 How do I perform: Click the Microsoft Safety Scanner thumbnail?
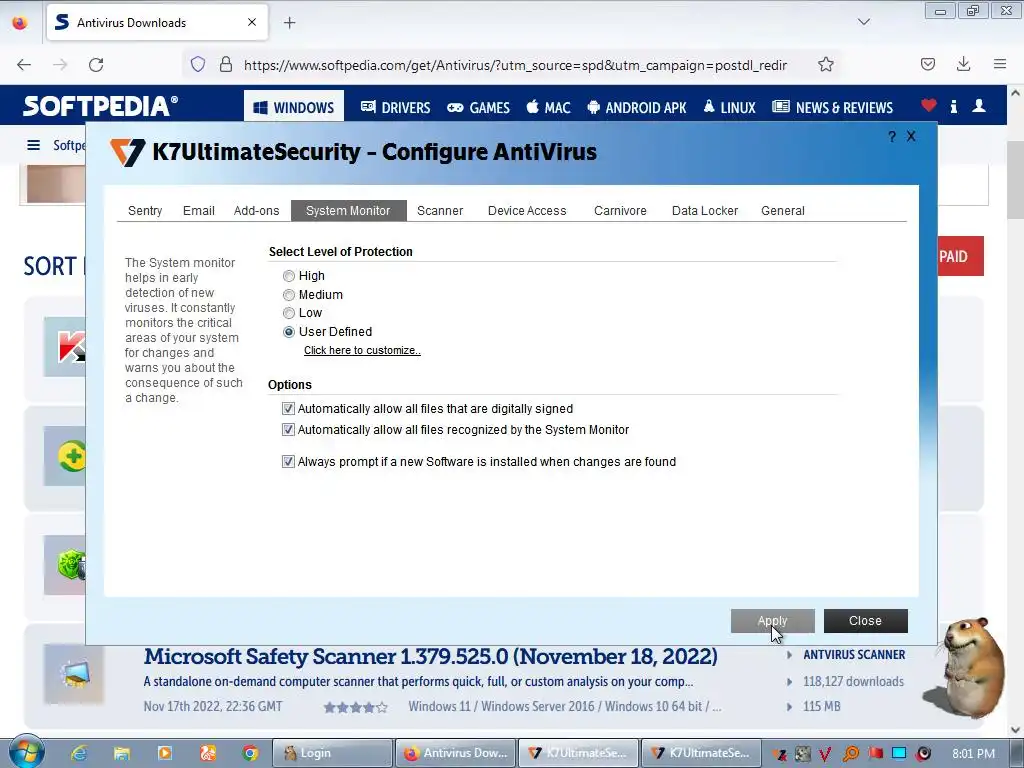(x=74, y=673)
